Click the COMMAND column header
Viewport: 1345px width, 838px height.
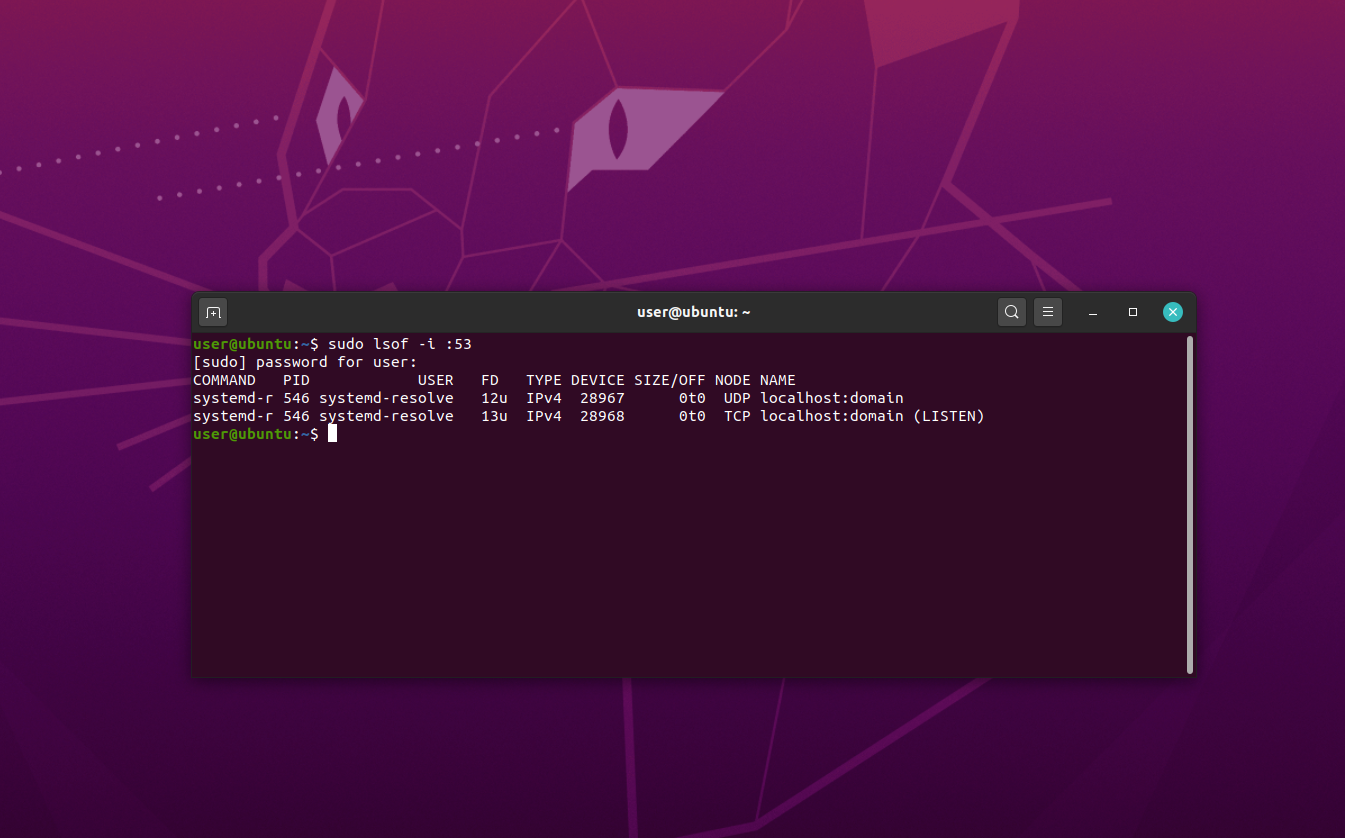click(x=224, y=380)
